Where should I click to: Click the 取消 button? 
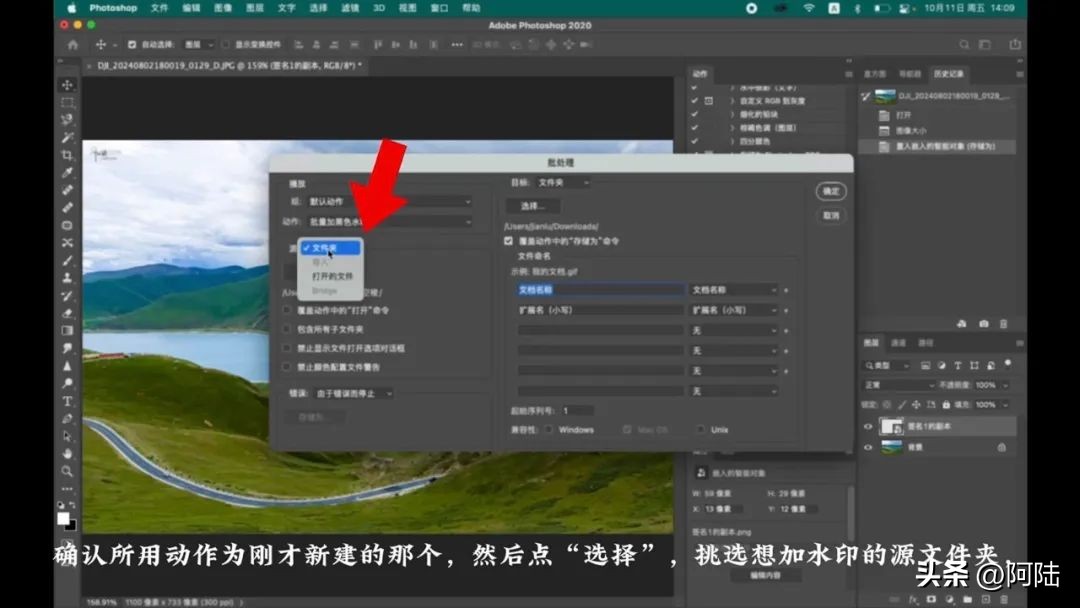pos(831,216)
